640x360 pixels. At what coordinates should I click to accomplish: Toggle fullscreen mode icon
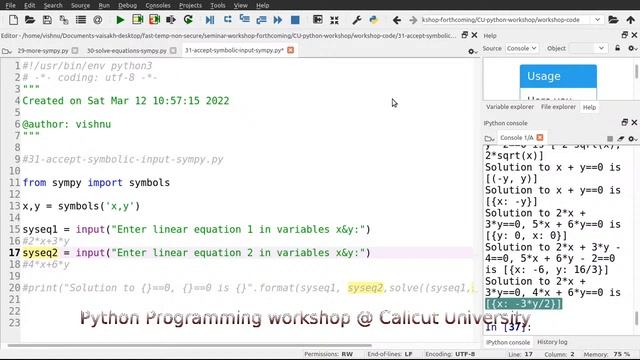point(334,20)
